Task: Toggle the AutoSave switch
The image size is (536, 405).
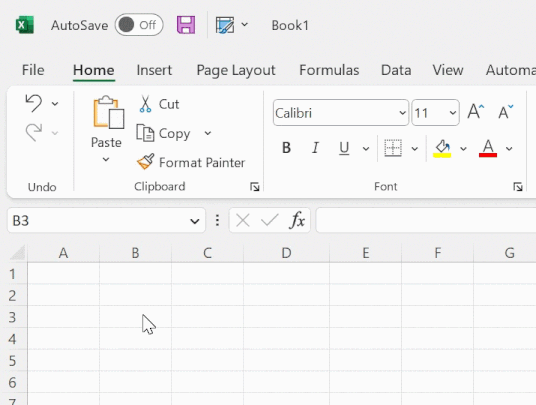Action: tap(139, 25)
